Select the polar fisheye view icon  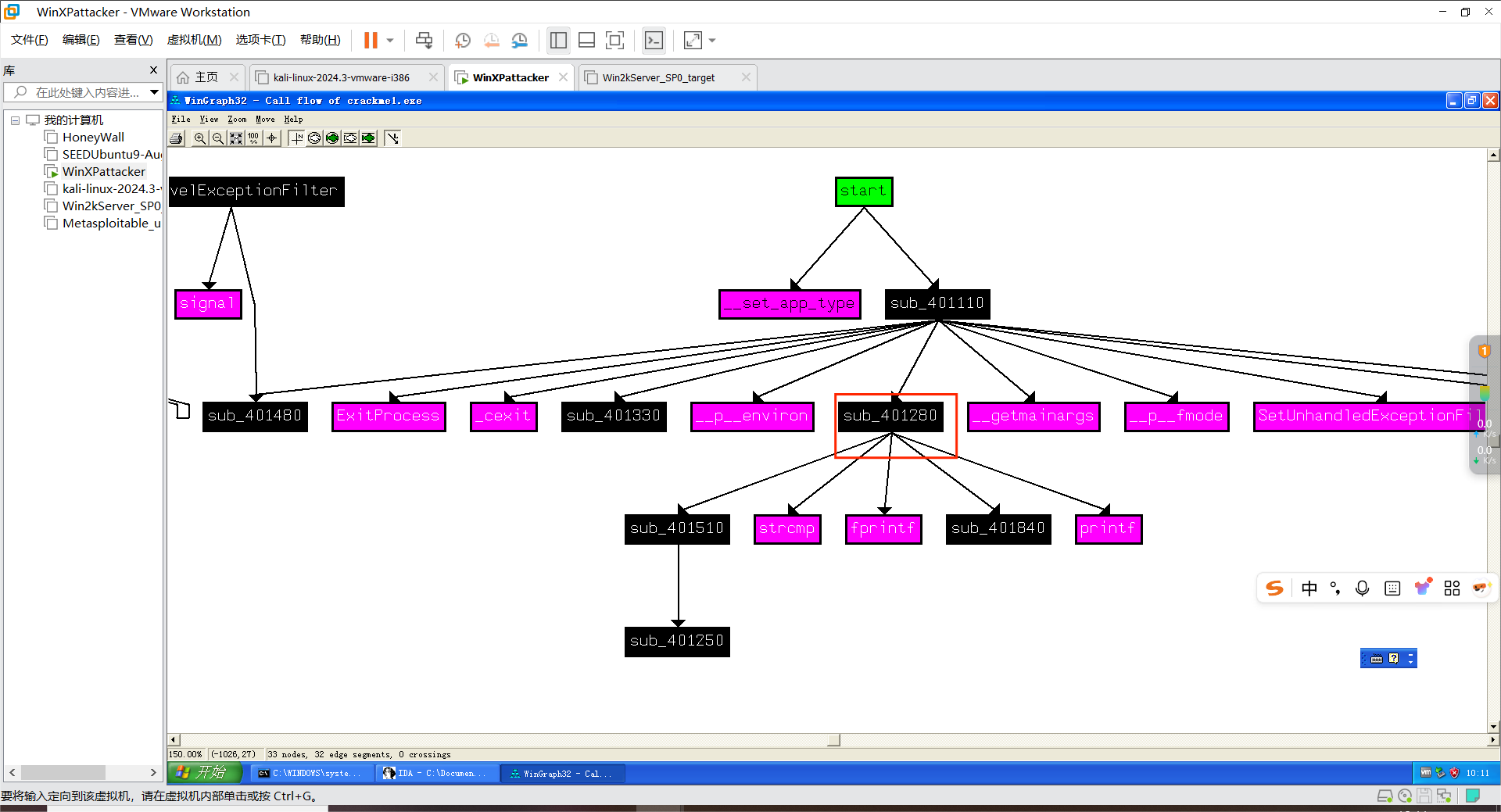[x=314, y=138]
